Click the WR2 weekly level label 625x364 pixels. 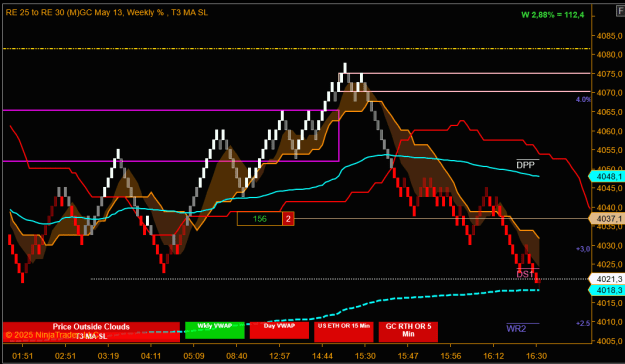[516, 329]
